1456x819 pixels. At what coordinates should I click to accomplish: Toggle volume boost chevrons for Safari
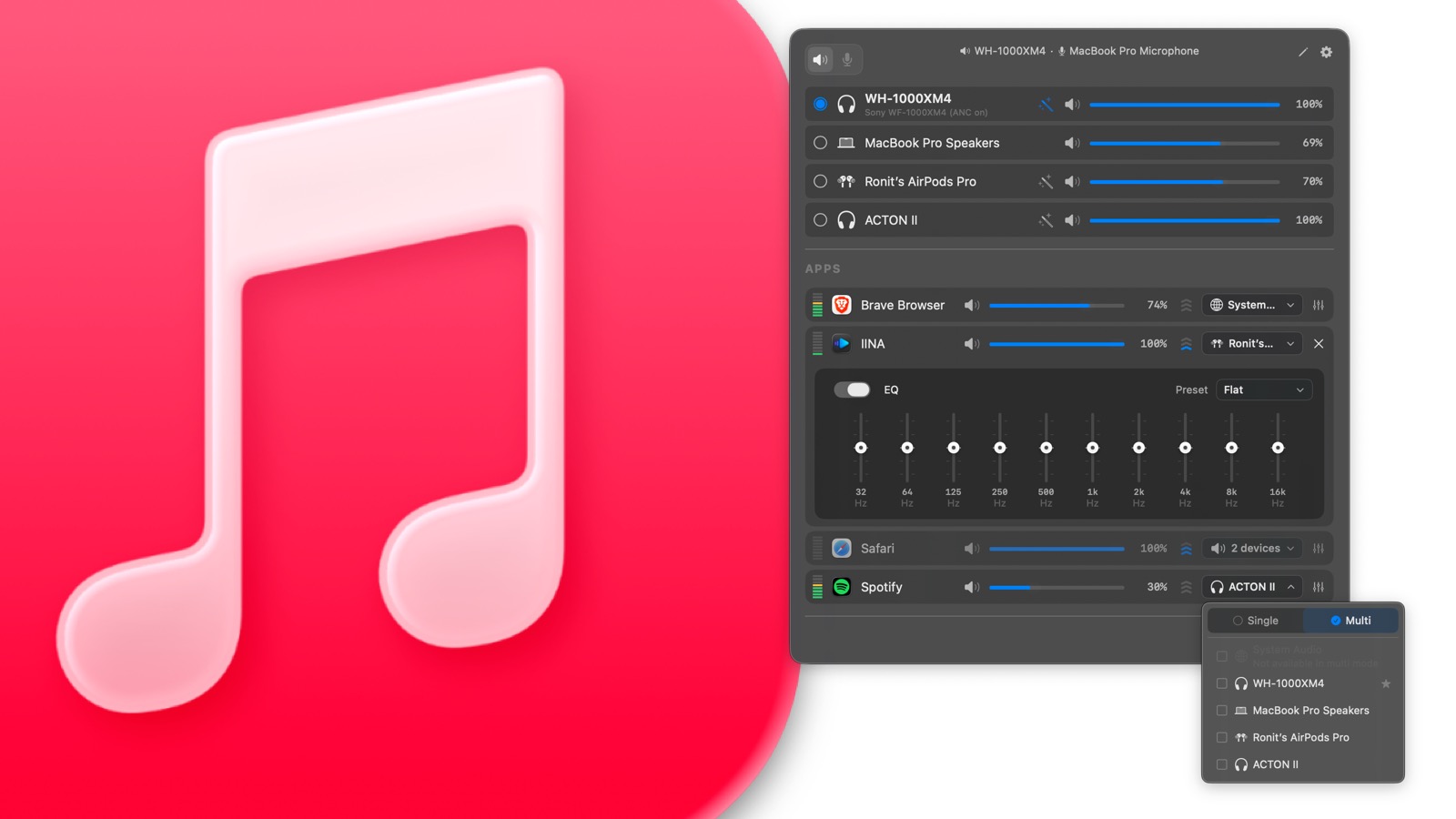pos(1186,549)
